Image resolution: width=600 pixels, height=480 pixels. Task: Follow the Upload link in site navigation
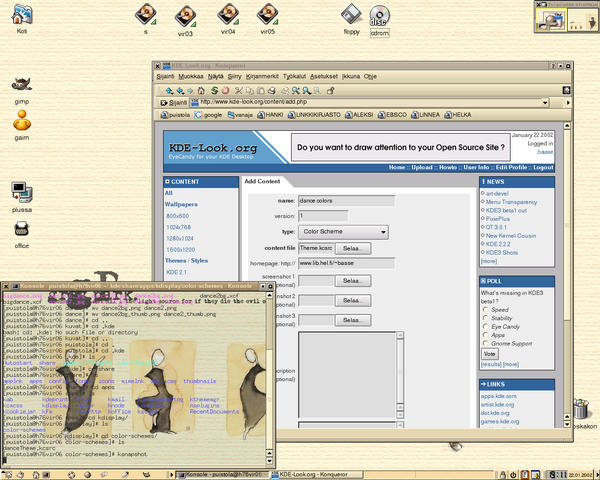422,168
